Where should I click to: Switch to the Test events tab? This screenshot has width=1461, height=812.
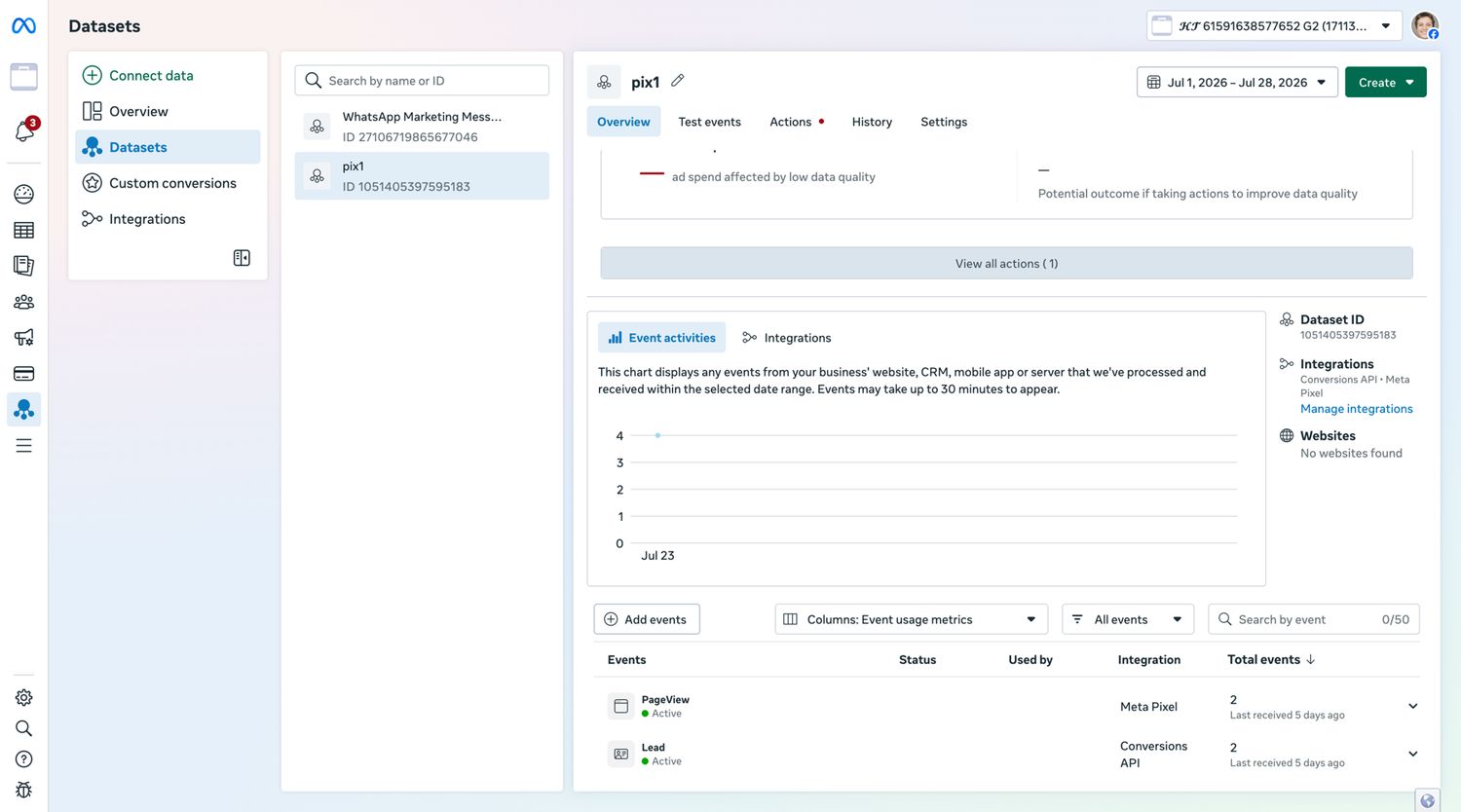pyautogui.click(x=709, y=122)
